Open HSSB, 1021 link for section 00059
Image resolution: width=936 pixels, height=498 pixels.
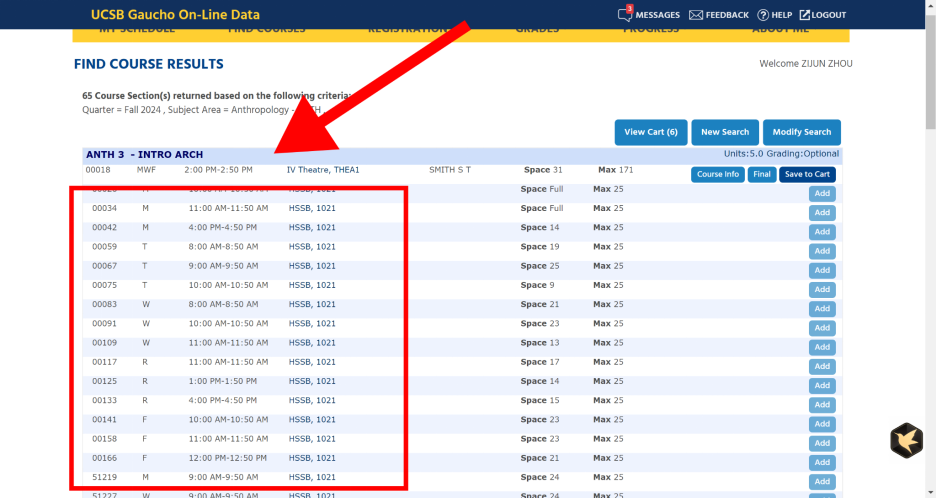pyautogui.click(x=312, y=247)
